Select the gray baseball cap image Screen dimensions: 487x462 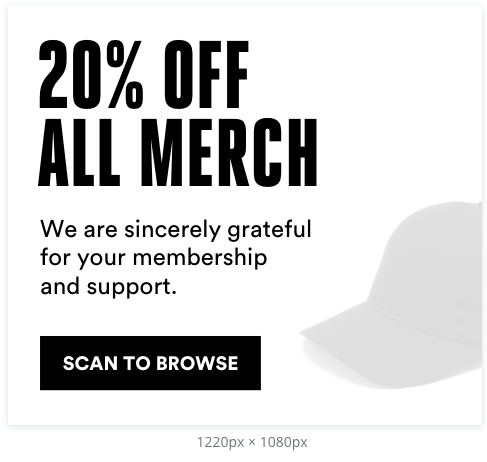(x=391, y=295)
